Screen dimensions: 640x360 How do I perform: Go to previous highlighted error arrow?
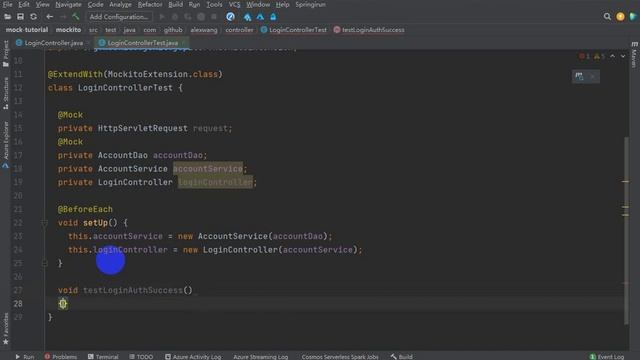[613, 56]
